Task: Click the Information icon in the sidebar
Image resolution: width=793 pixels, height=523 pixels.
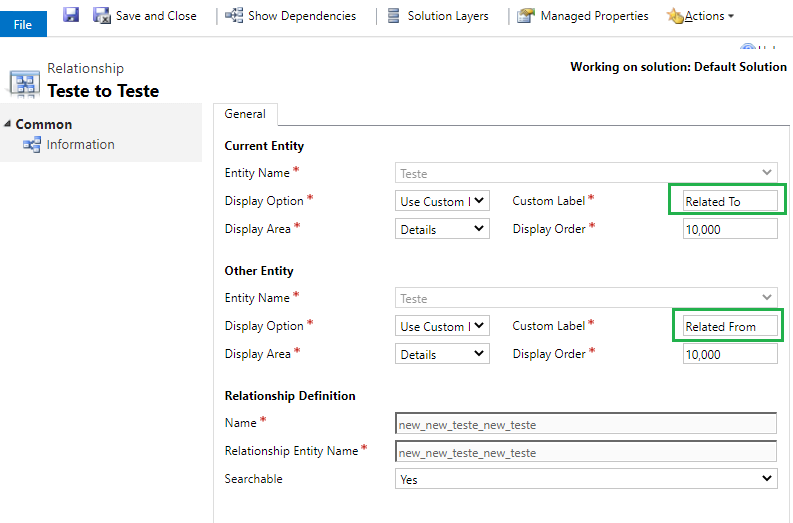Action: 32,145
